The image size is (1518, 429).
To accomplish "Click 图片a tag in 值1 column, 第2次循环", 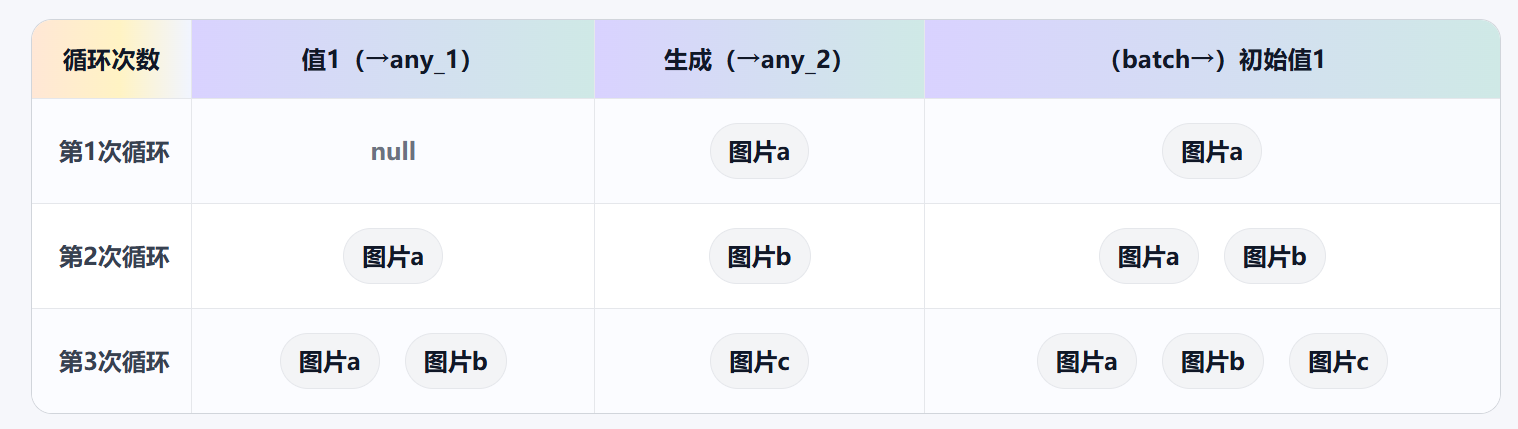I will click(x=392, y=257).
